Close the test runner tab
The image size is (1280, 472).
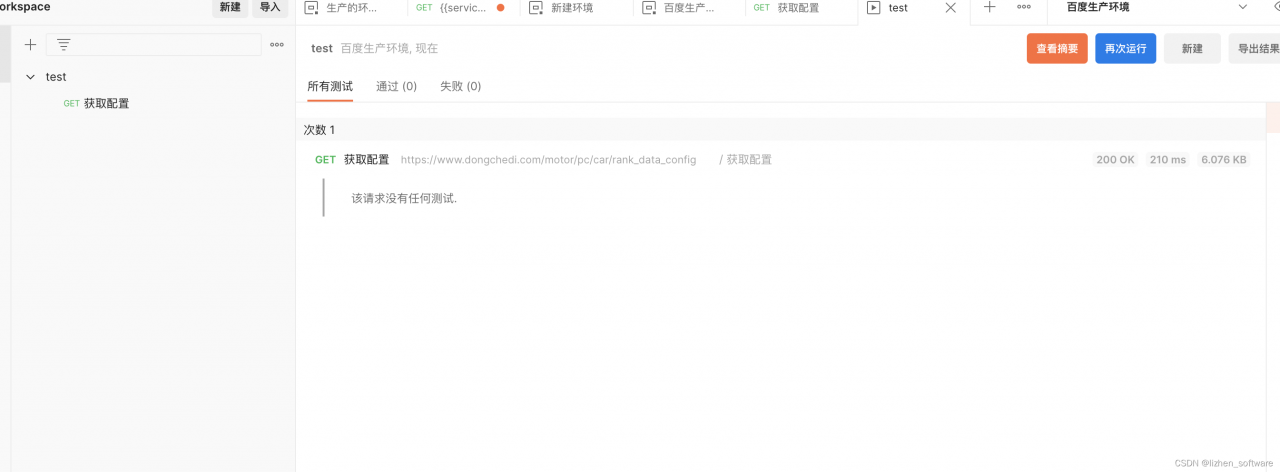click(x=951, y=8)
